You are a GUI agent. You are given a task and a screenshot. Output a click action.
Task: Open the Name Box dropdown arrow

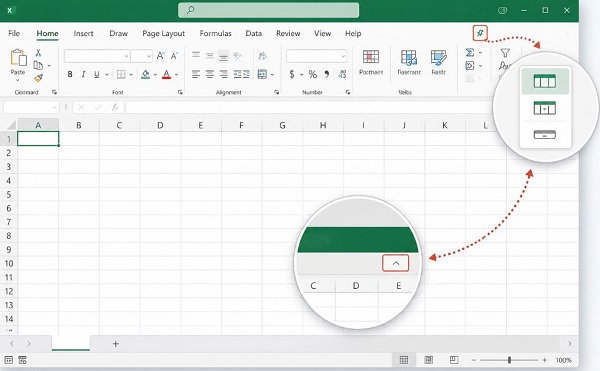point(54,108)
